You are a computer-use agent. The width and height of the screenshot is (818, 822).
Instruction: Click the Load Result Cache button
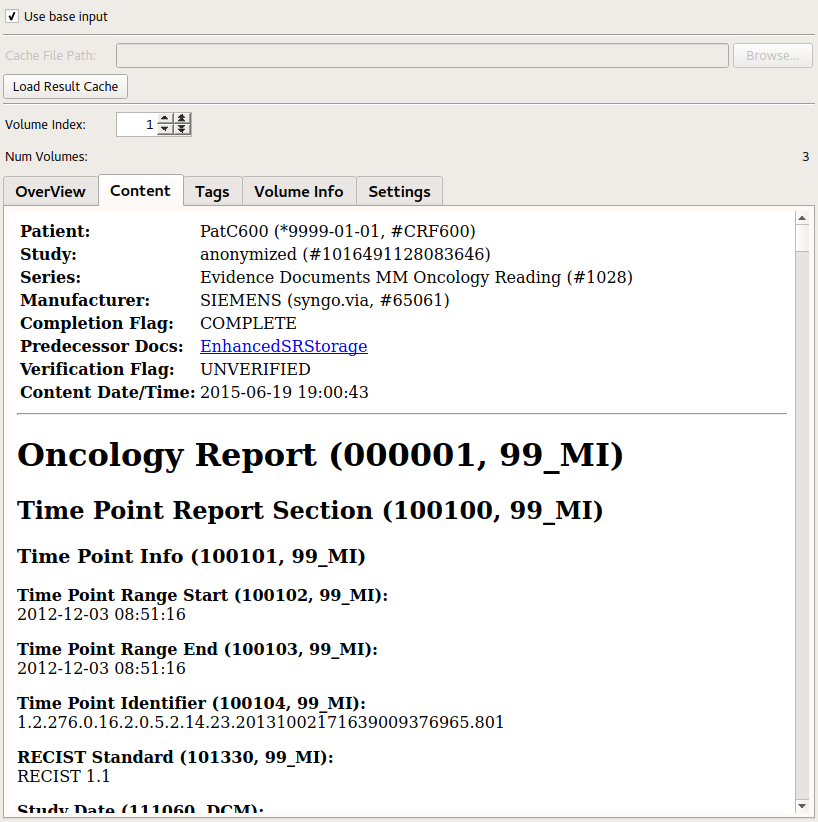point(65,87)
